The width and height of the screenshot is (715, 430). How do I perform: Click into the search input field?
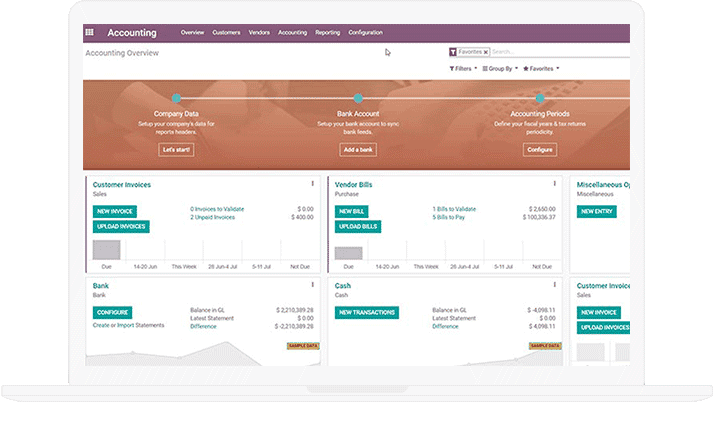pyautogui.click(x=555, y=52)
